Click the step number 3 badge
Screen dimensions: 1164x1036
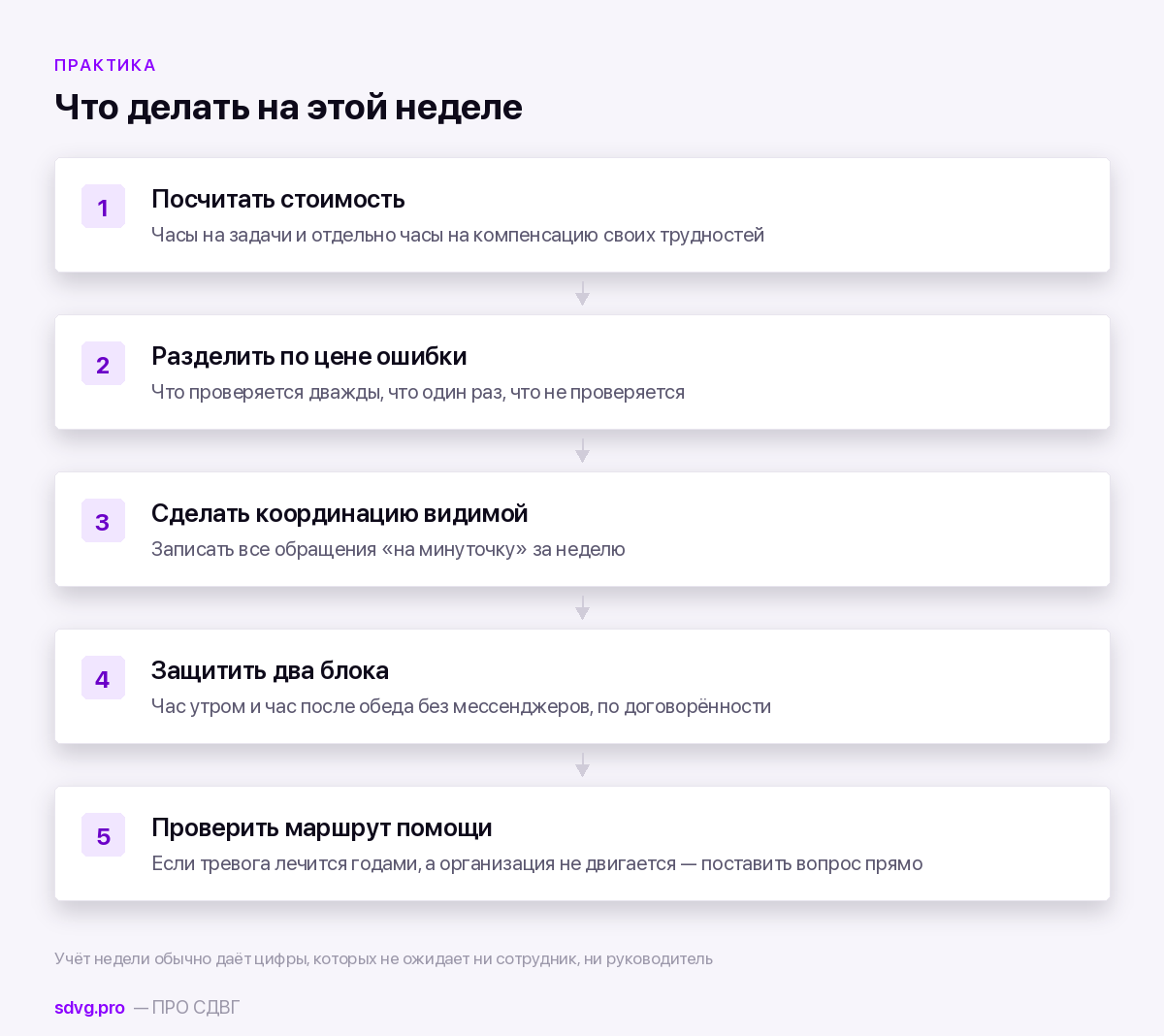tap(103, 521)
